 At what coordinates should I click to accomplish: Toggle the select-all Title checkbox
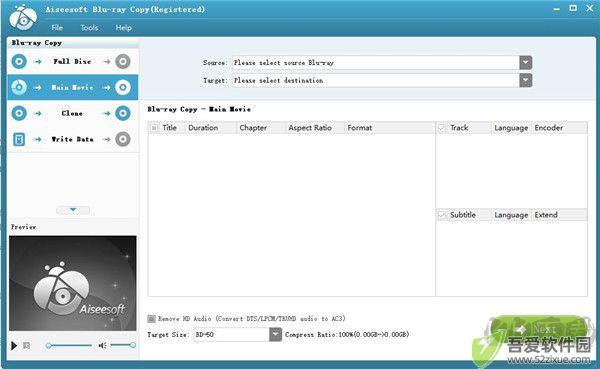(x=154, y=128)
